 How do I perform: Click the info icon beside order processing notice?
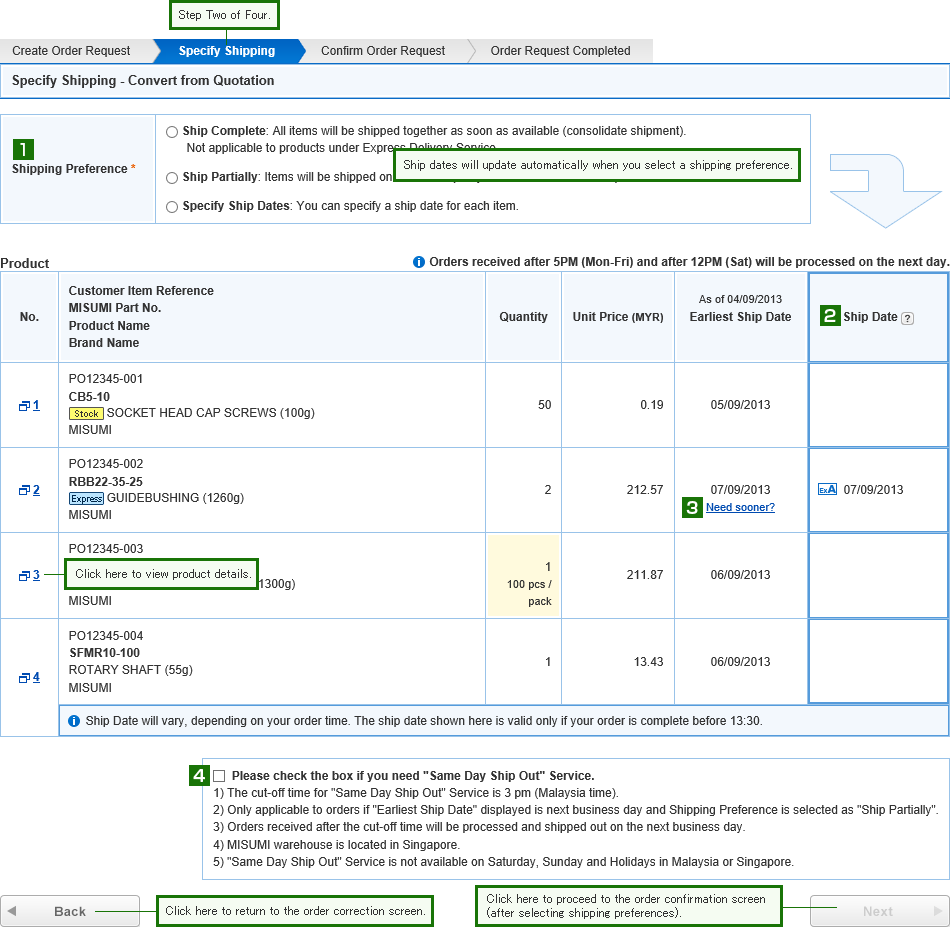(419, 262)
